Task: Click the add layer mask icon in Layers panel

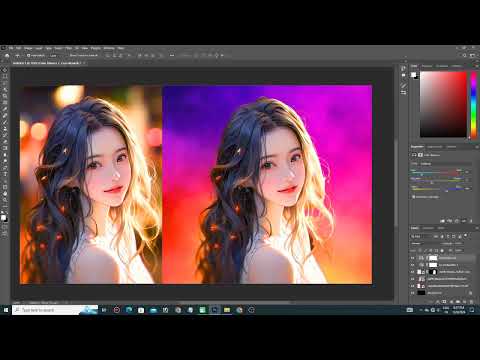Action: pyautogui.click(x=444, y=301)
